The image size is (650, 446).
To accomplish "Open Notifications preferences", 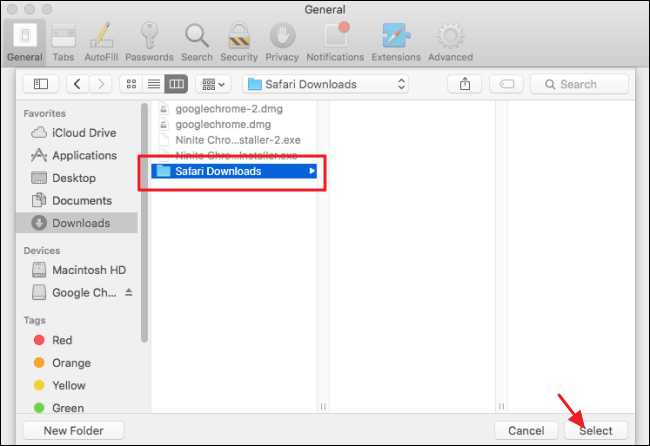I will click(x=335, y=42).
